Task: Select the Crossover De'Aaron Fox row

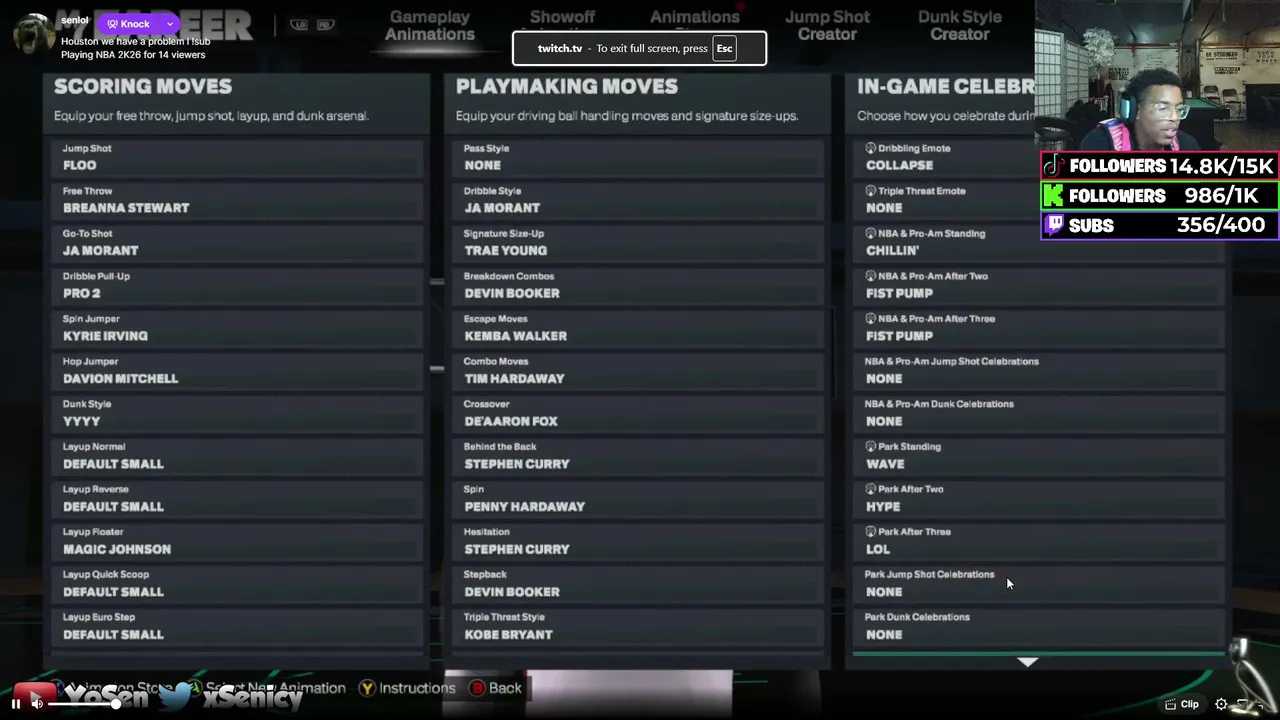Action: pos(639,413)
